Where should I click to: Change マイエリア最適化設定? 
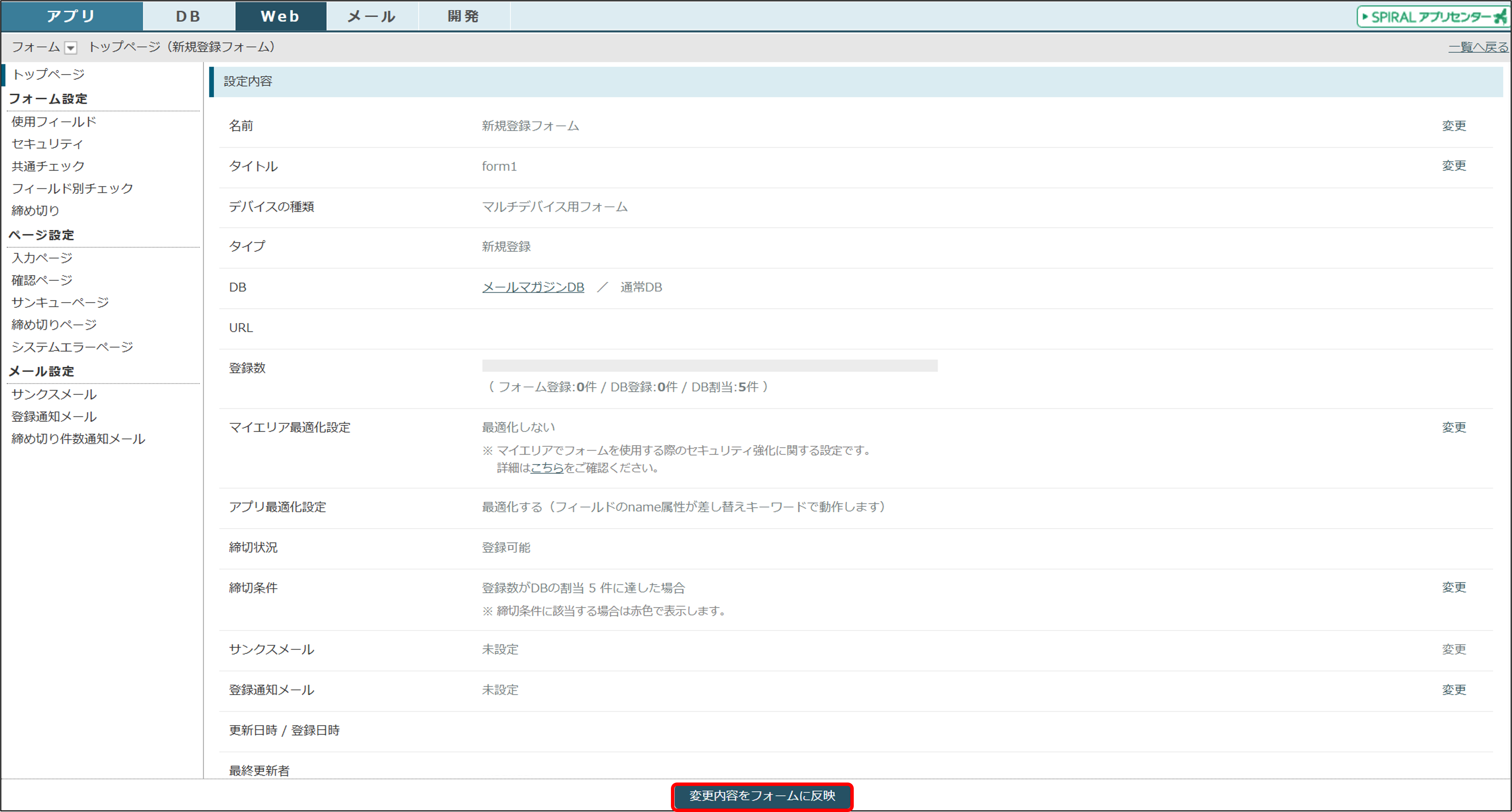tap(1454, 427)
